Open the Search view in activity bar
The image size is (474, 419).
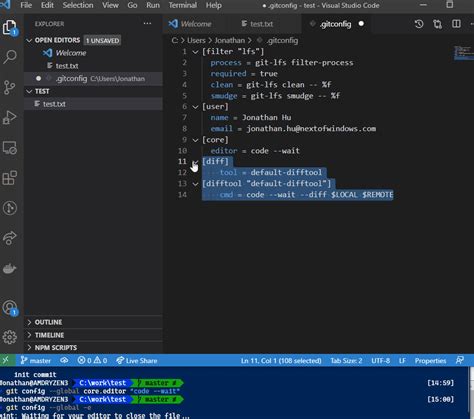[10, 57]
